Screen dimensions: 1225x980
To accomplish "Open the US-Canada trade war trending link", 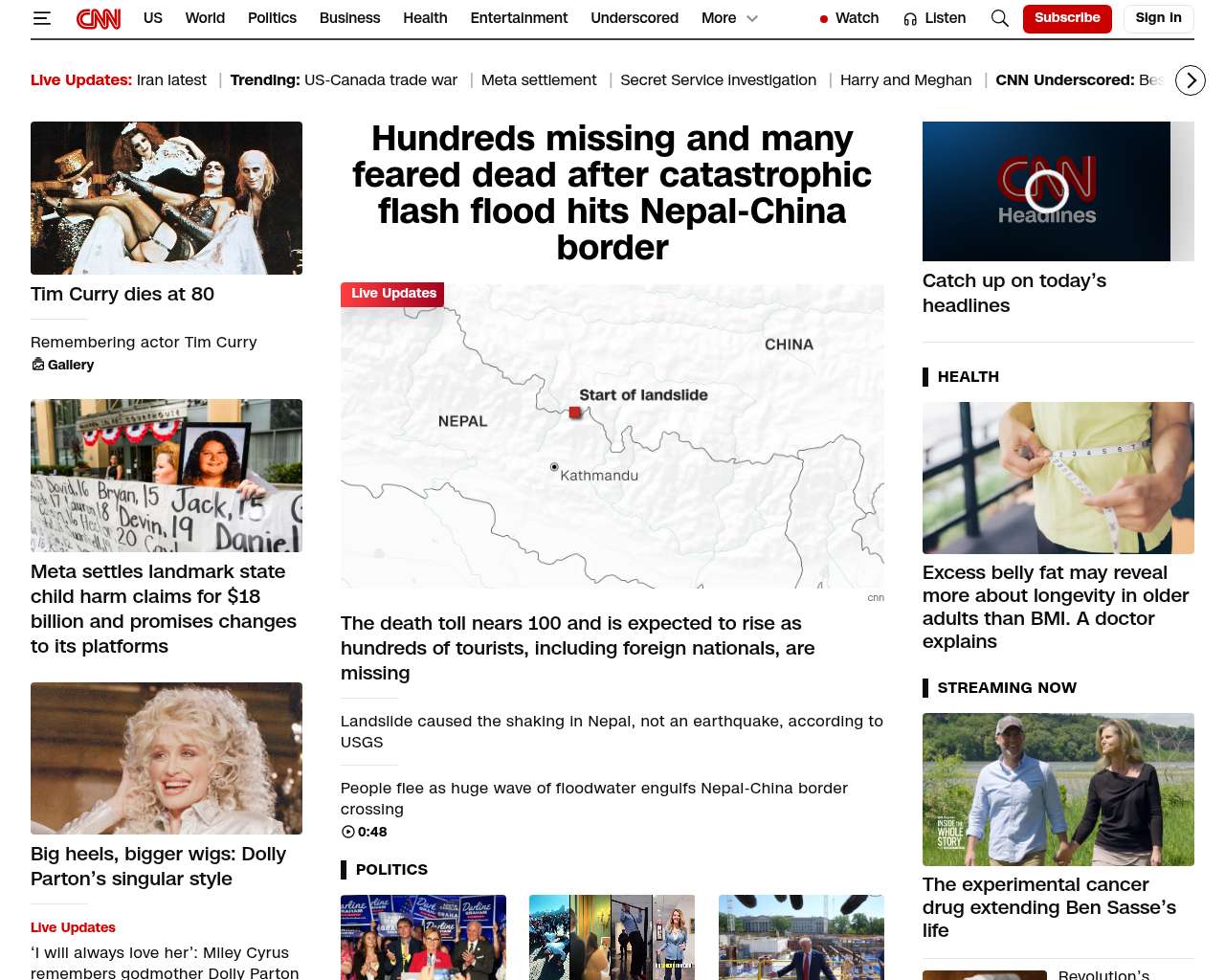I will pyautogui.click(x=381, y=80).
